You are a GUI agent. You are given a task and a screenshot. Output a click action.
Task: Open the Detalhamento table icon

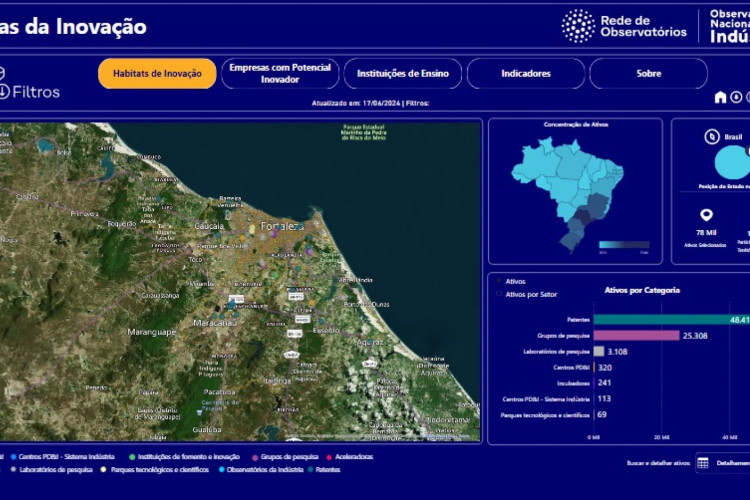[703, 463]
